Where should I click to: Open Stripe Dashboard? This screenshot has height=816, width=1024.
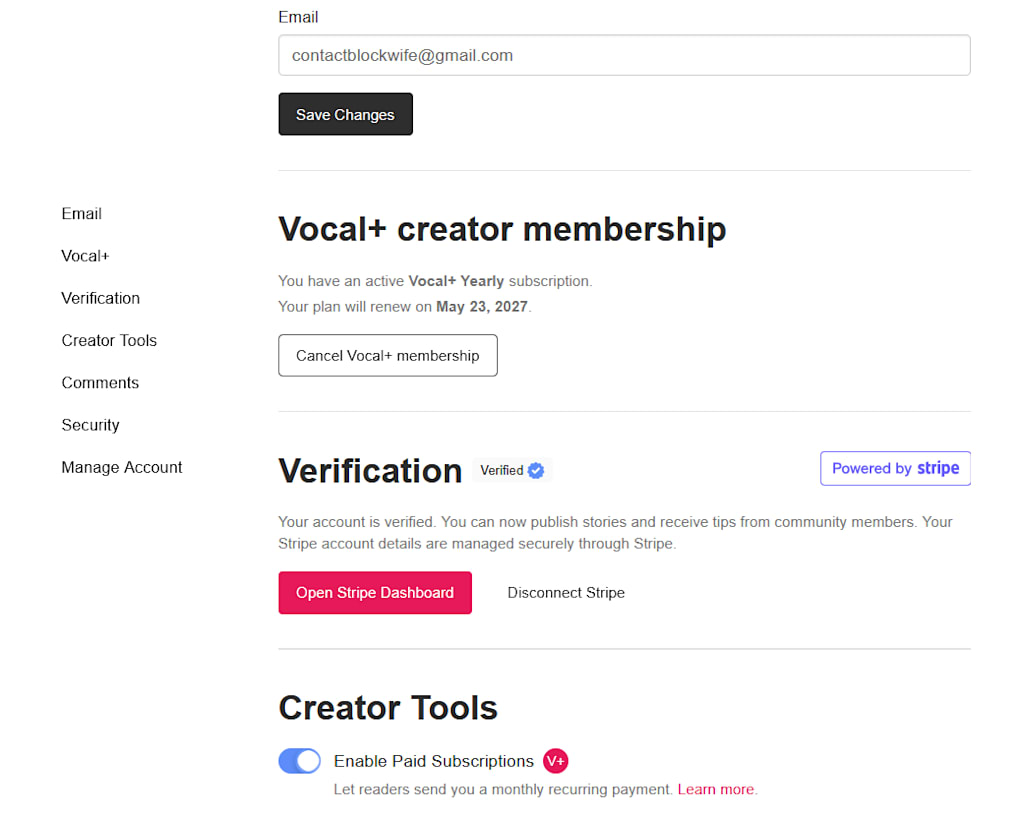click(375, 593)
